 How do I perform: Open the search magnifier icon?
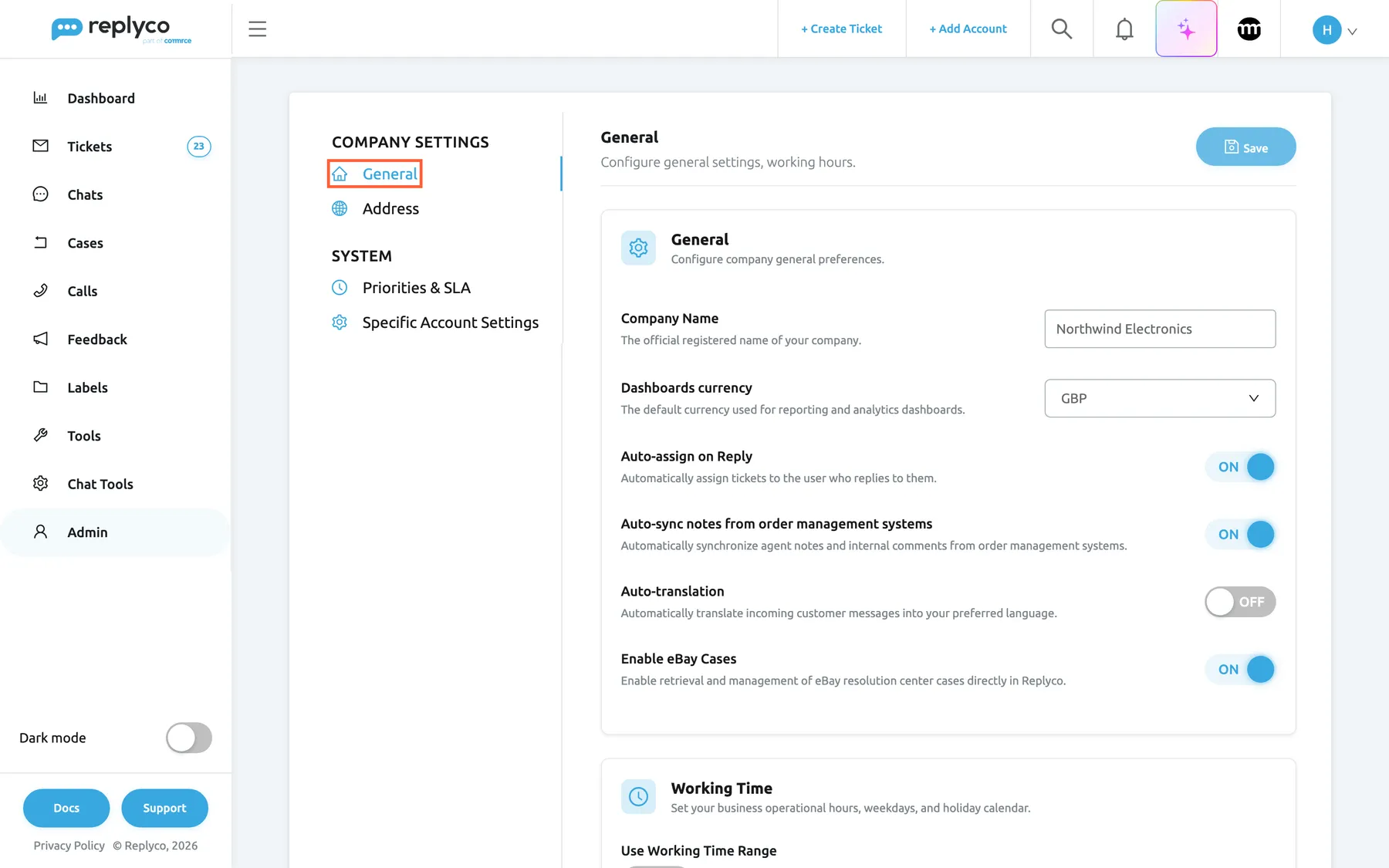tap(1062, 29)
